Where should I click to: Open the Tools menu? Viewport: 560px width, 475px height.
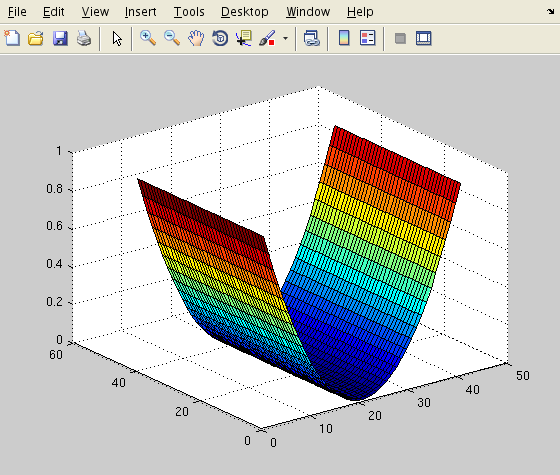click(189, 12)
